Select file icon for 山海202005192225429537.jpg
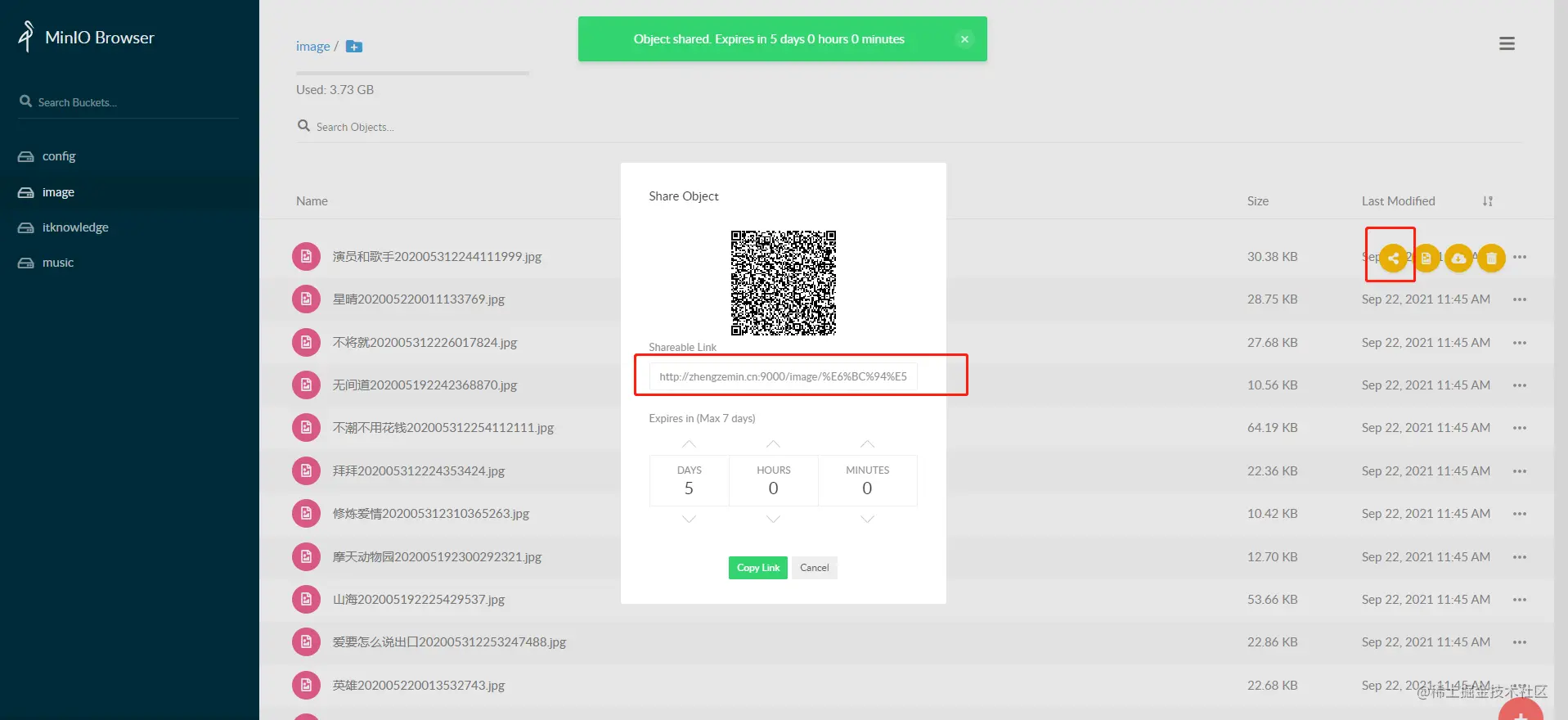 [306, 599]
